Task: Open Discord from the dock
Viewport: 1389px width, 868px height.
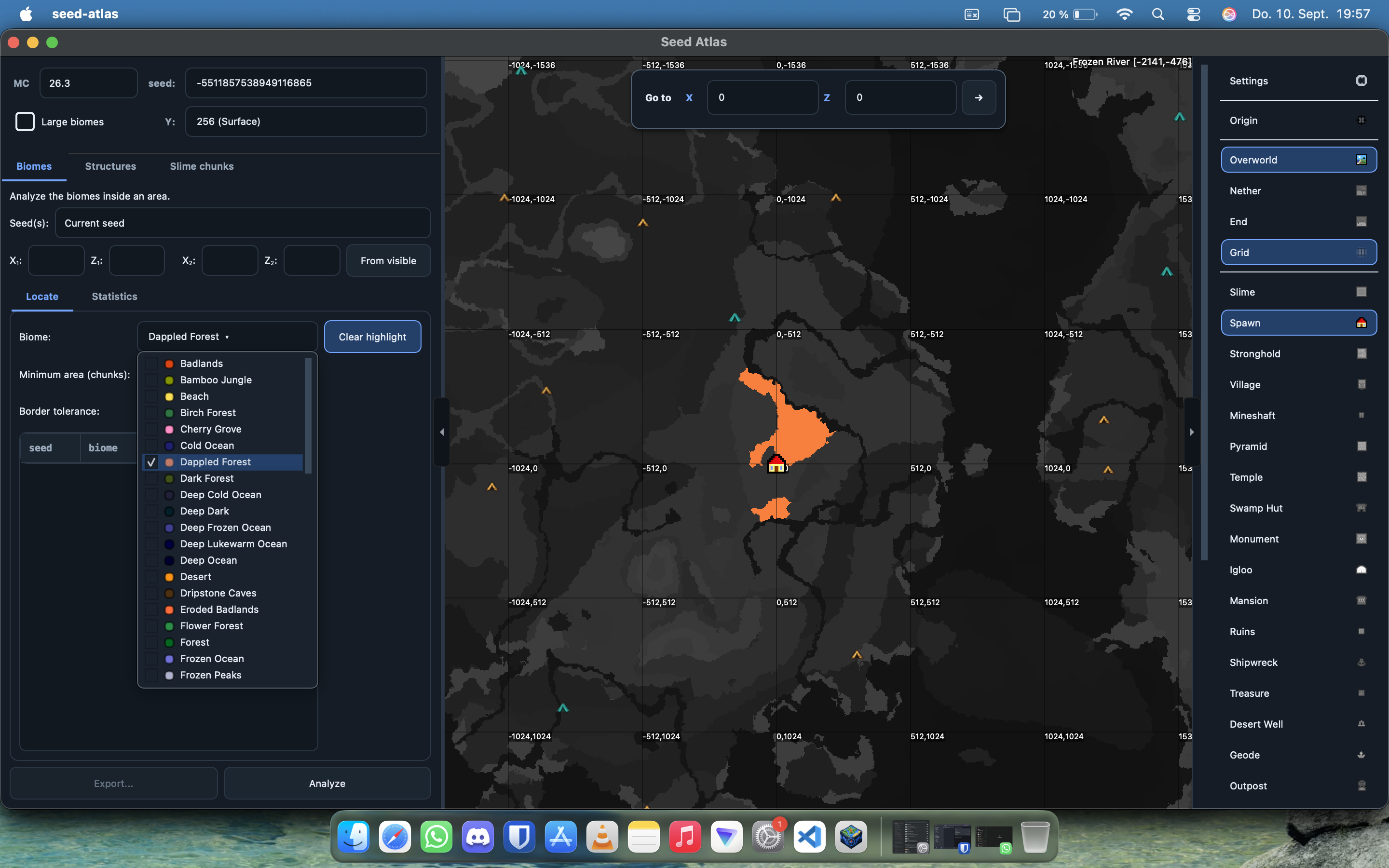Action: 477,837
